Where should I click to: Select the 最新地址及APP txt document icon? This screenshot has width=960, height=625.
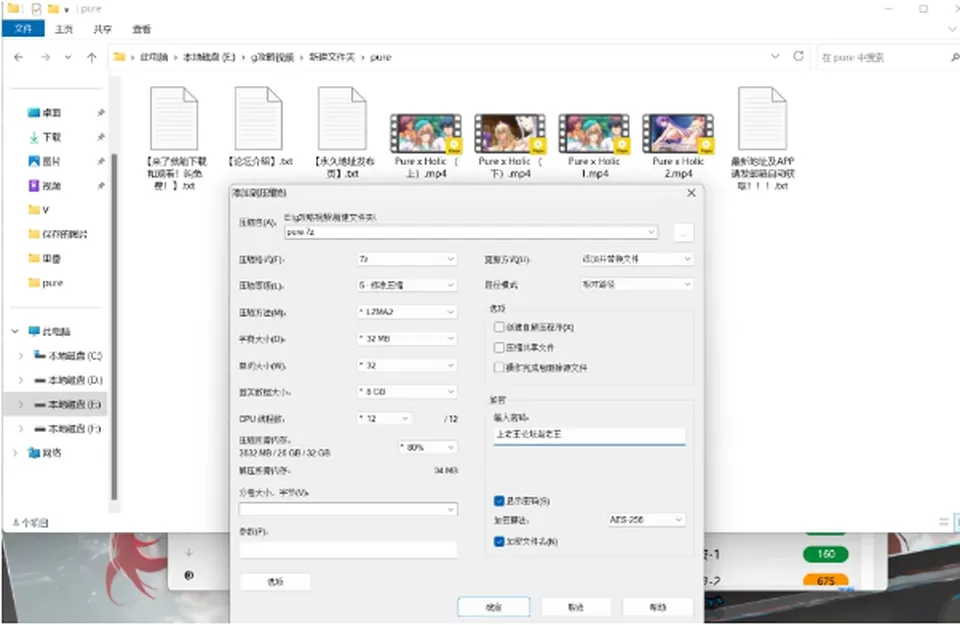point(762,118)
